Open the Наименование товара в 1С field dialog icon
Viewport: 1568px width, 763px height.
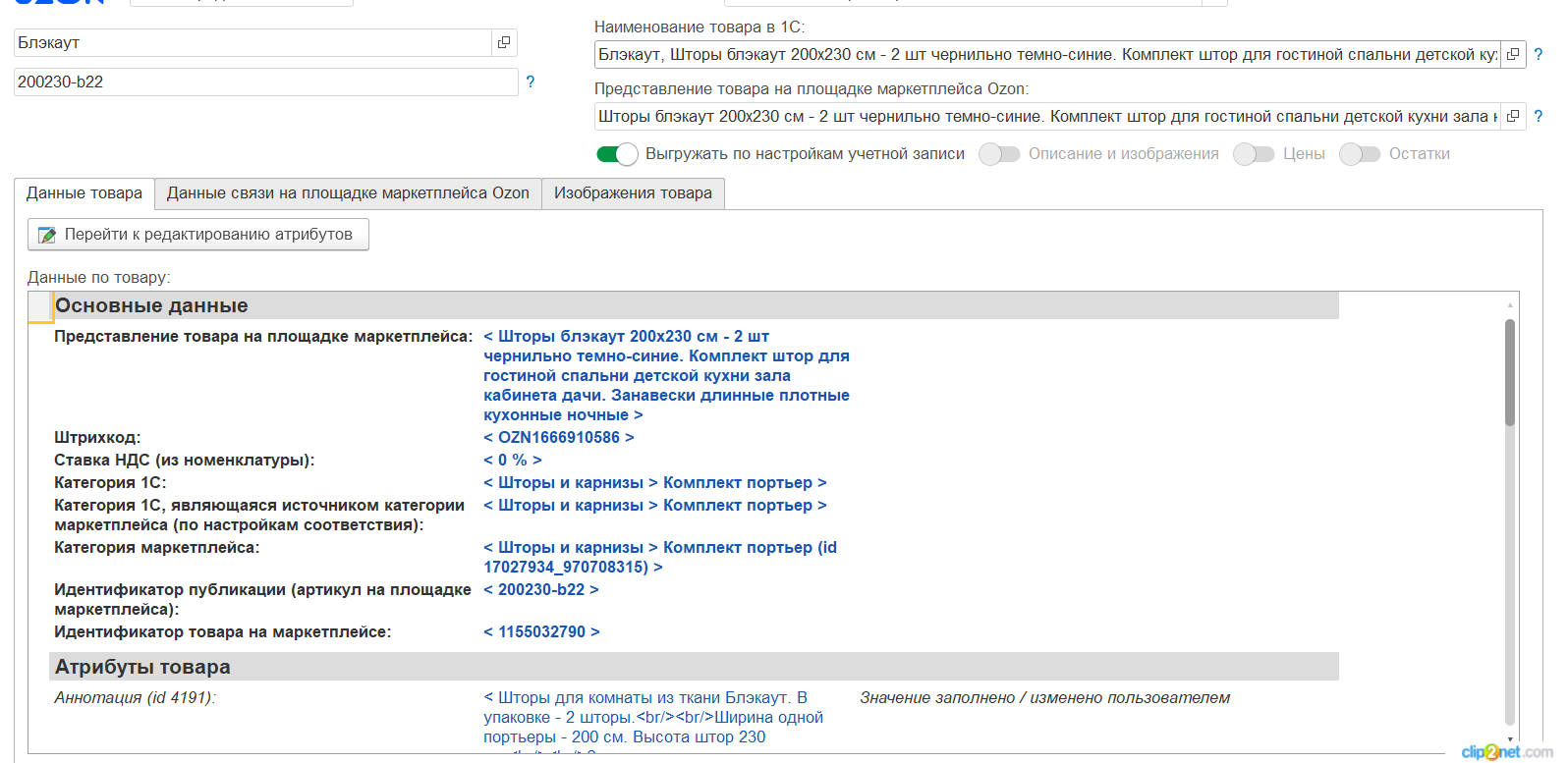1513,55
